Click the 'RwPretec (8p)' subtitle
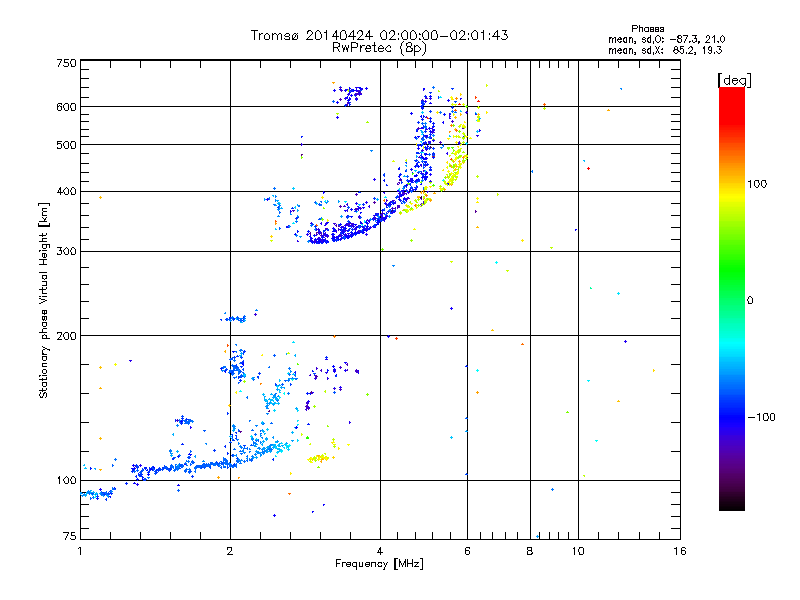 pos(380,48)
